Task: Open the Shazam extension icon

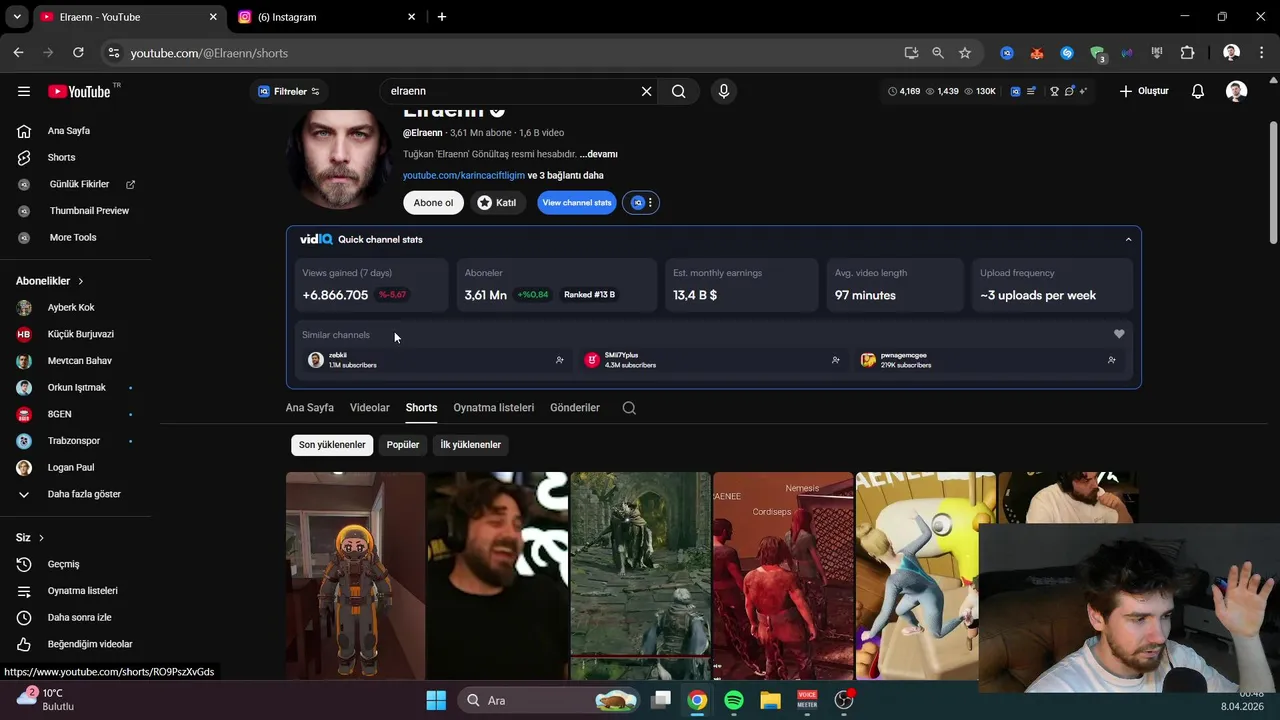Action: point(1067,53)
